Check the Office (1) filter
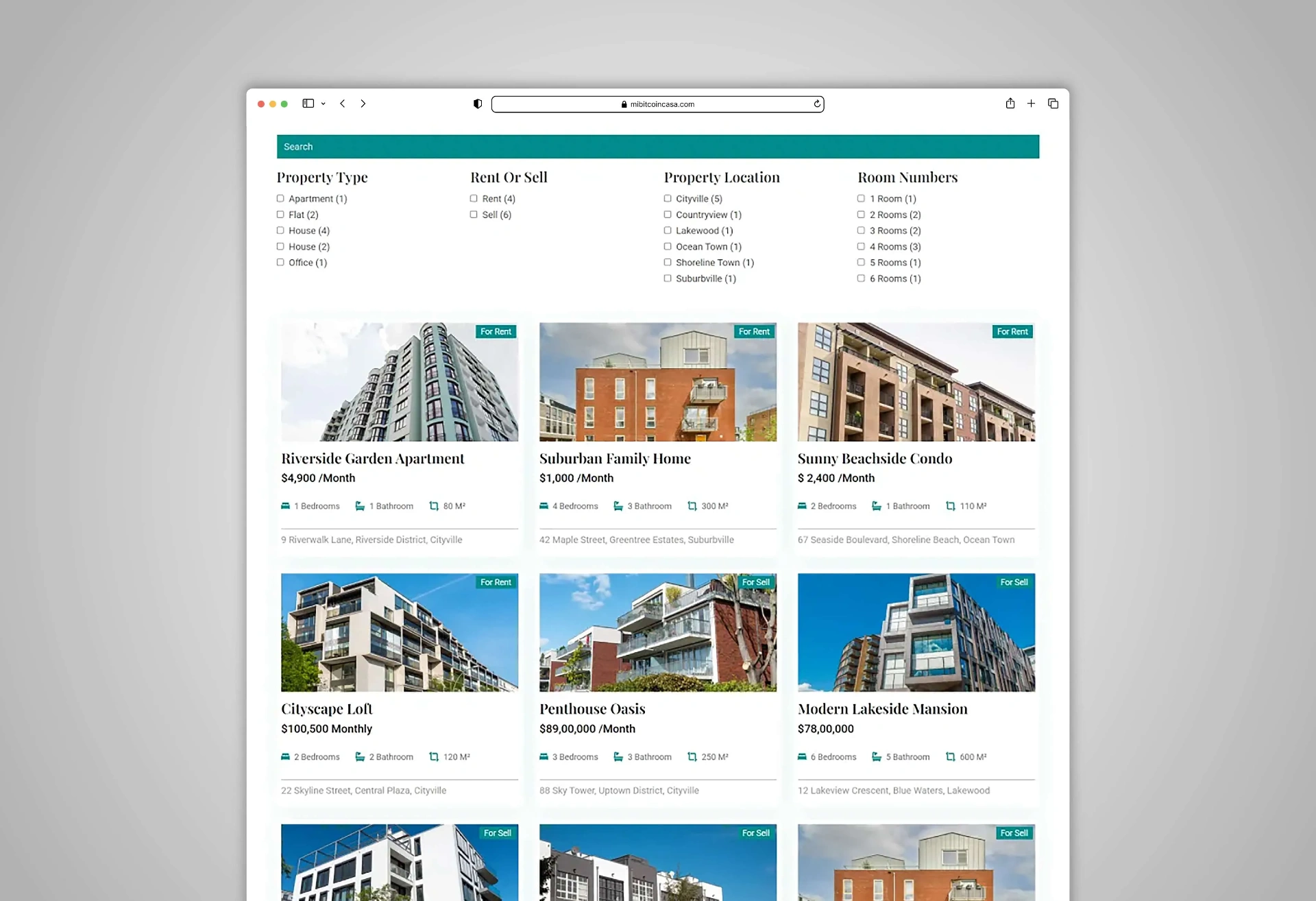Screen dimensions: 1316x901 click(280, 262)
